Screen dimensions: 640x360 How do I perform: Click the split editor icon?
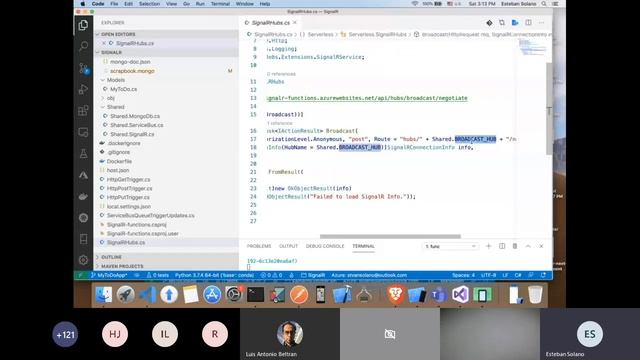point(528,23)
